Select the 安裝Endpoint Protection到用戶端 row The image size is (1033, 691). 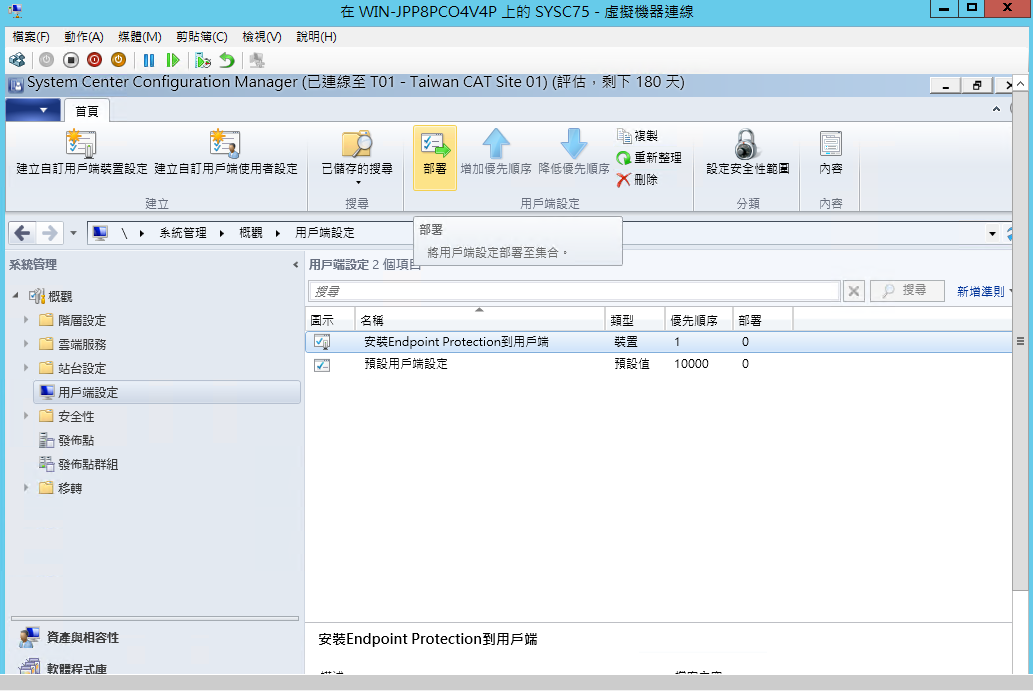(659, 342)
